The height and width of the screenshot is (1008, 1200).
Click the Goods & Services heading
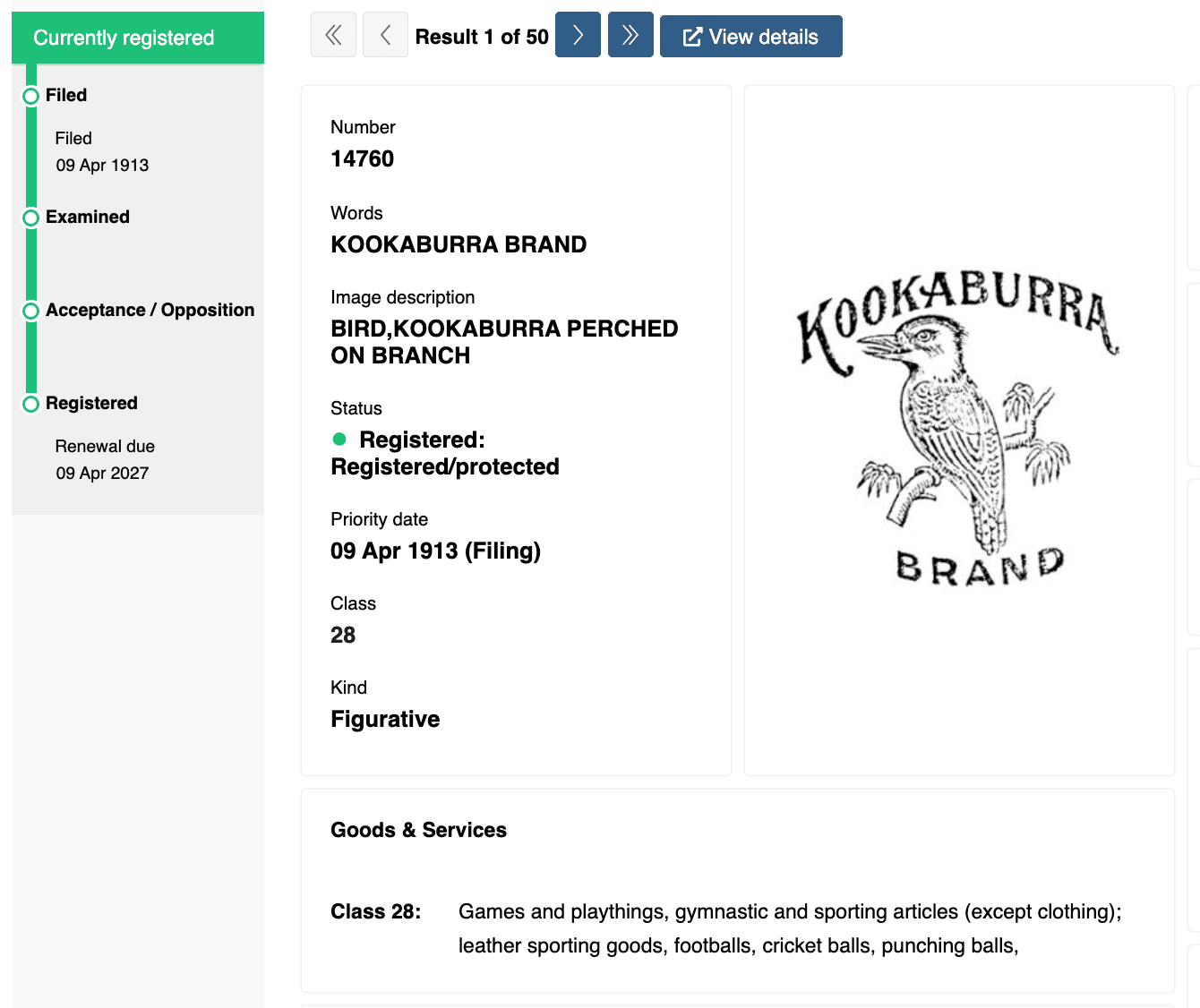click(x=418, y=830)
